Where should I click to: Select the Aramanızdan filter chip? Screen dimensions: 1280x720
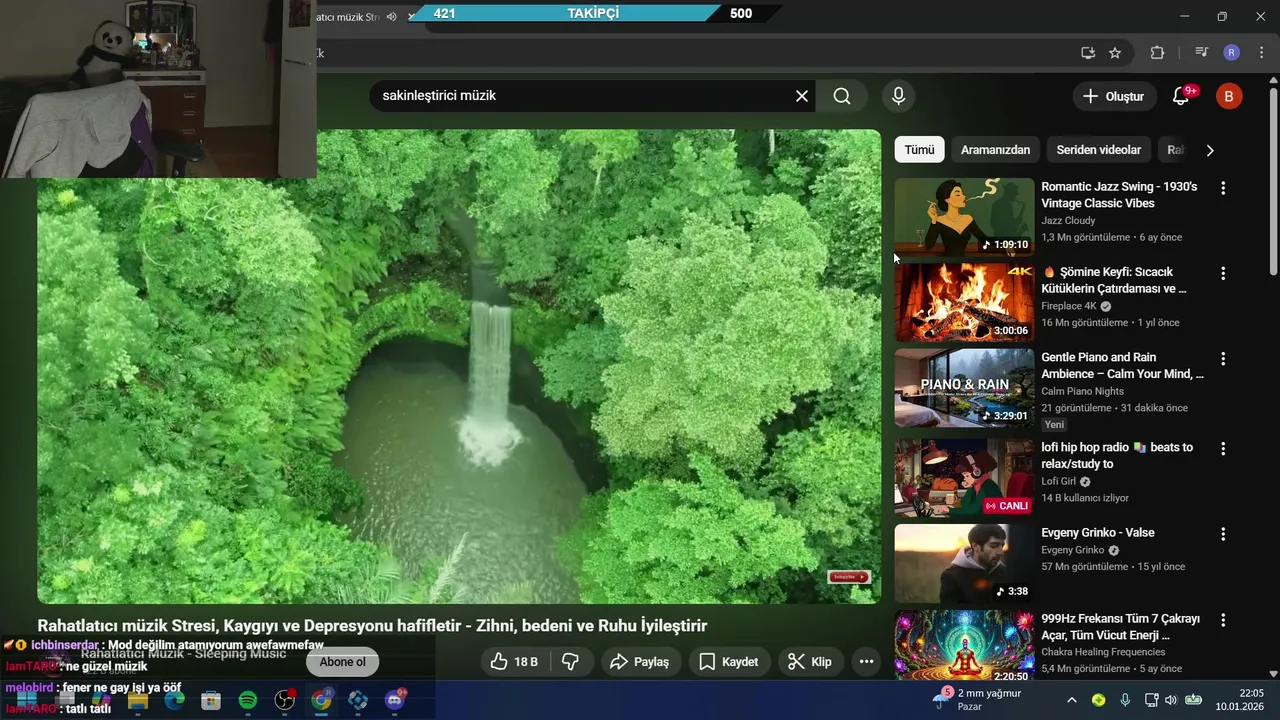pos(995,150)
